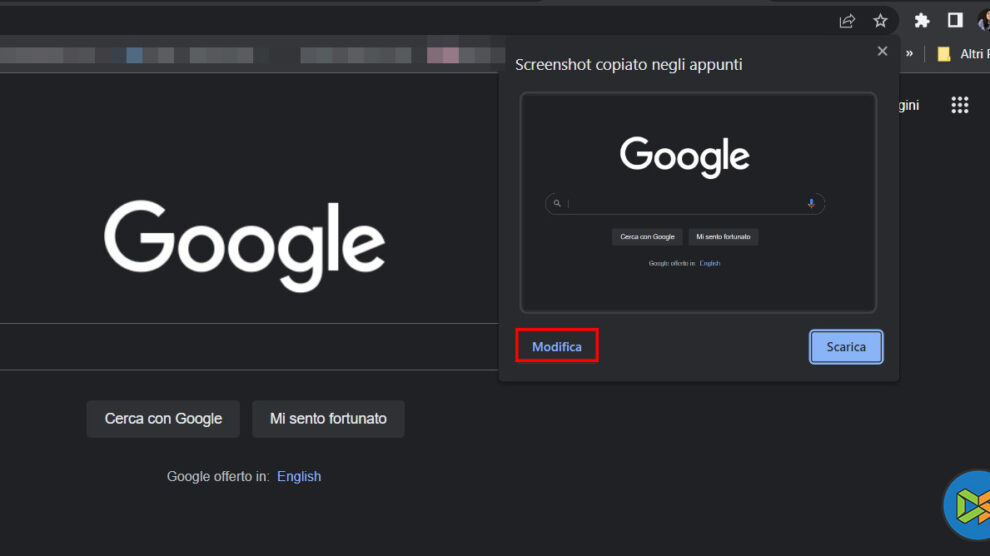Screen dimensions: 990x556
Task: Toggle the side panel icon
Action: [x=955, y=20]
